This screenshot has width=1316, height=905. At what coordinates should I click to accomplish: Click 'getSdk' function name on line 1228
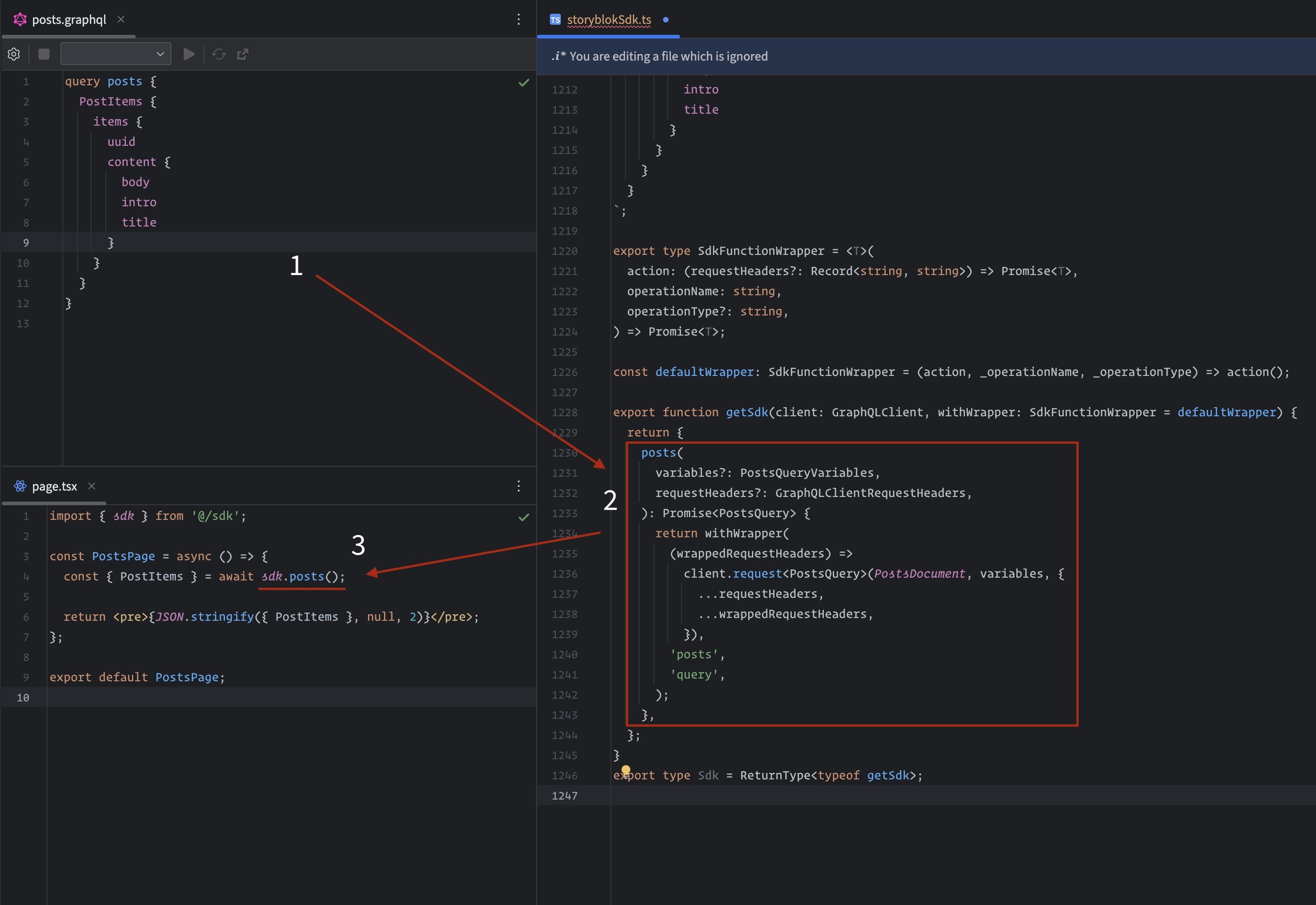click(746, 412)
